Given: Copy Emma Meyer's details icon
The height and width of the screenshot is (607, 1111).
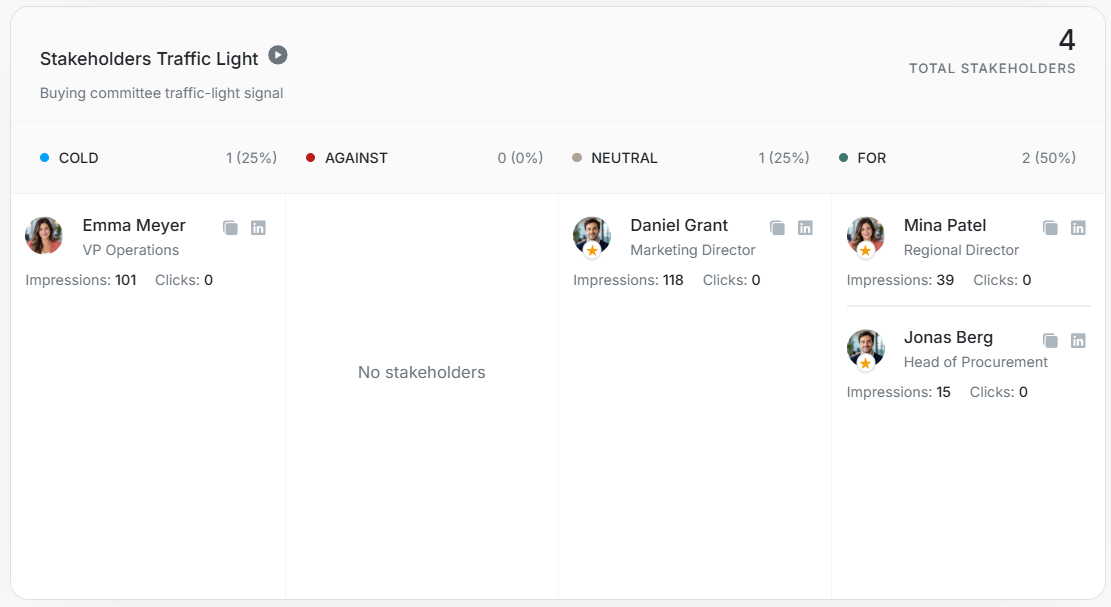Looking at the screenshot, I should pyautogui.click(x=230, y=227).
